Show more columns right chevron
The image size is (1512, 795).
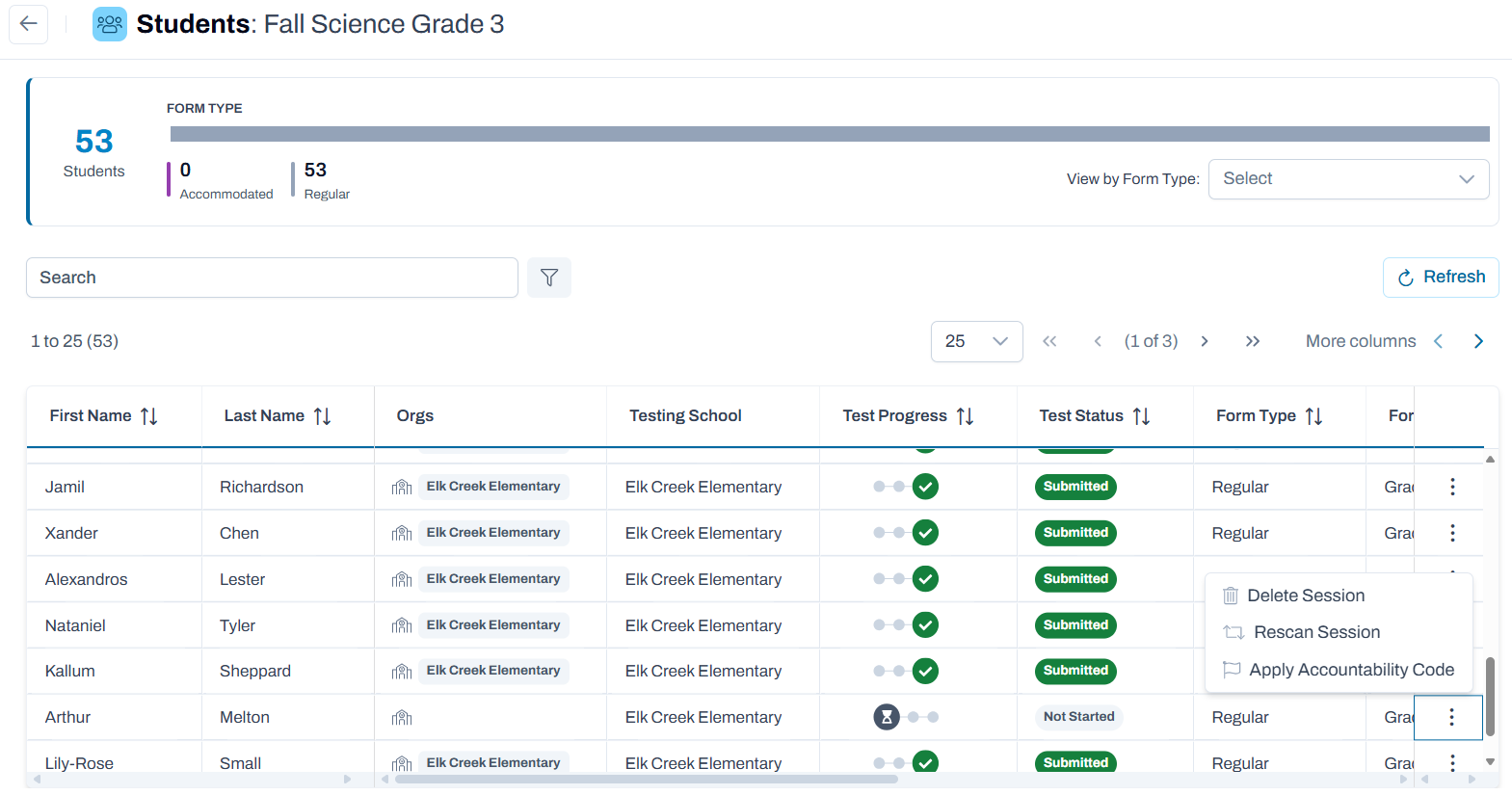point(1478,341)
